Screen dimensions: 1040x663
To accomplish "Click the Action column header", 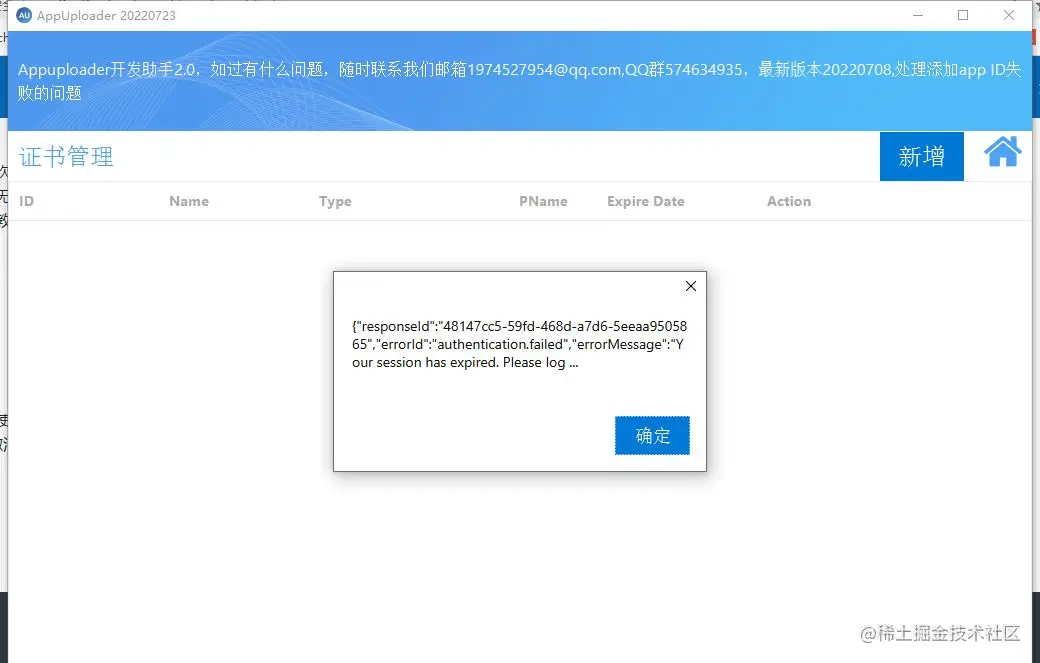I will [x=788, y=201].
